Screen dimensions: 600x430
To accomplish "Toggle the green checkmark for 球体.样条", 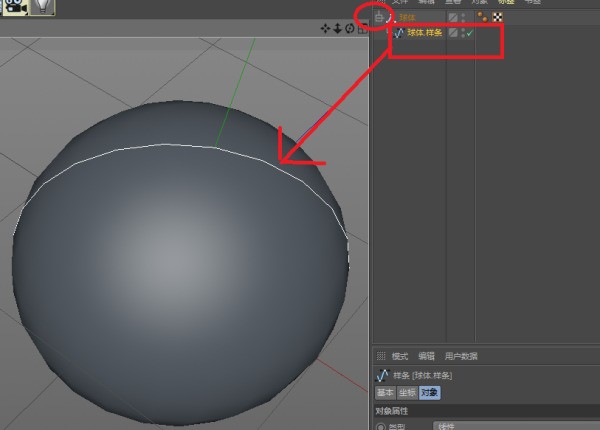I will click(x=468, y=33).
